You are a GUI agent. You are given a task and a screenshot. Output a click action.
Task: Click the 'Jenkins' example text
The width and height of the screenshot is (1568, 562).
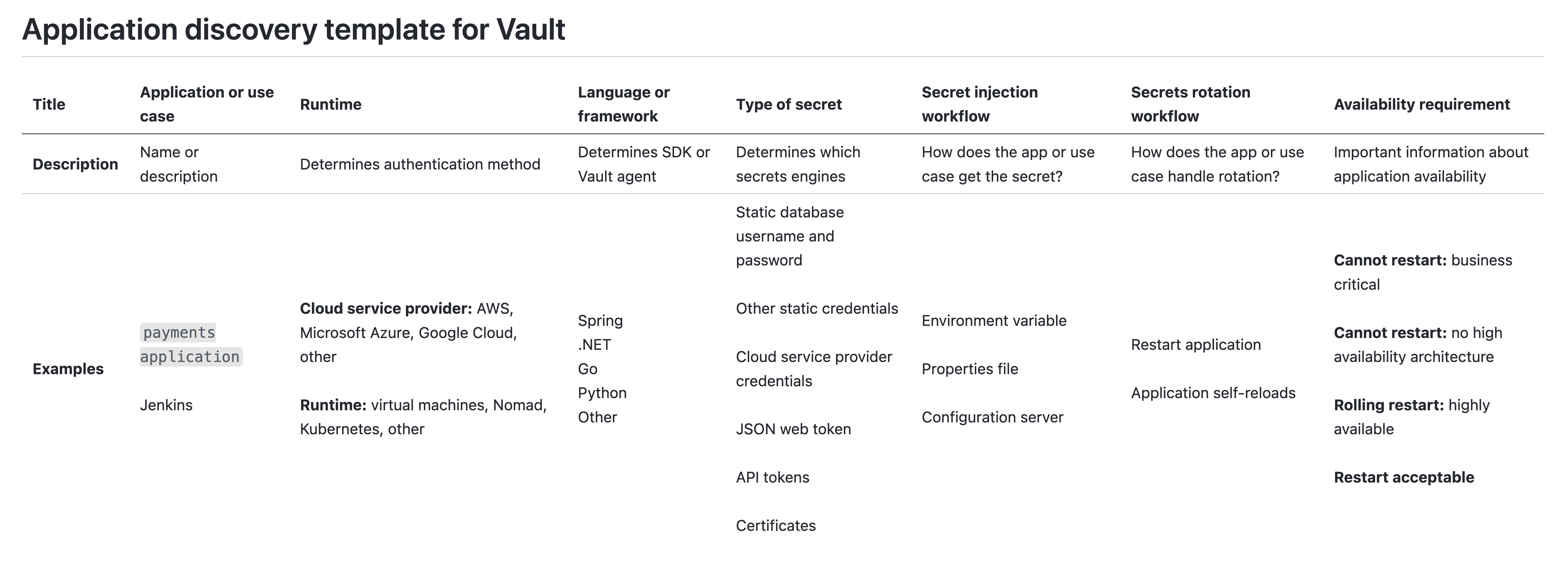tap(166, 405)
